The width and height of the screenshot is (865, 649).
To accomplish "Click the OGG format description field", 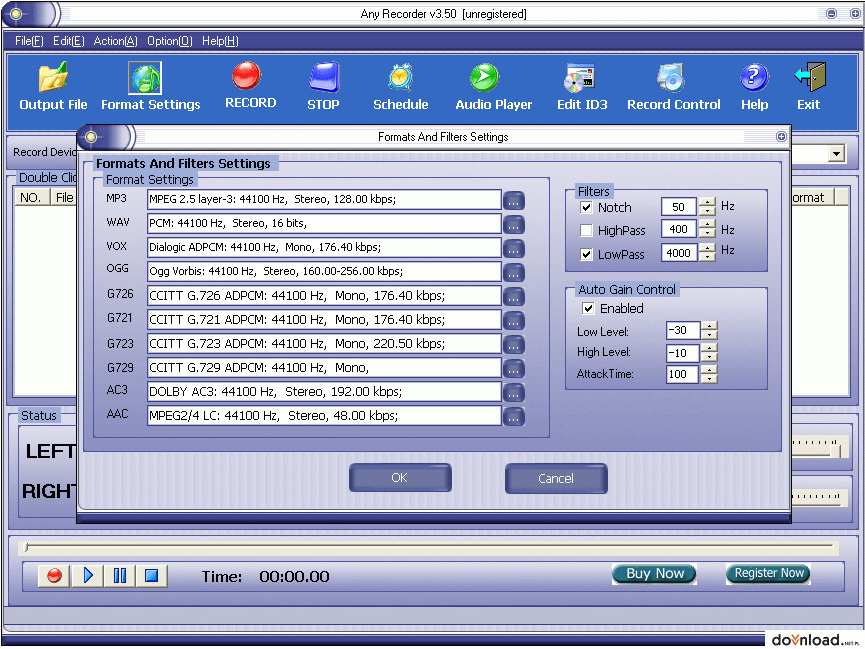I will click(324, 272).
